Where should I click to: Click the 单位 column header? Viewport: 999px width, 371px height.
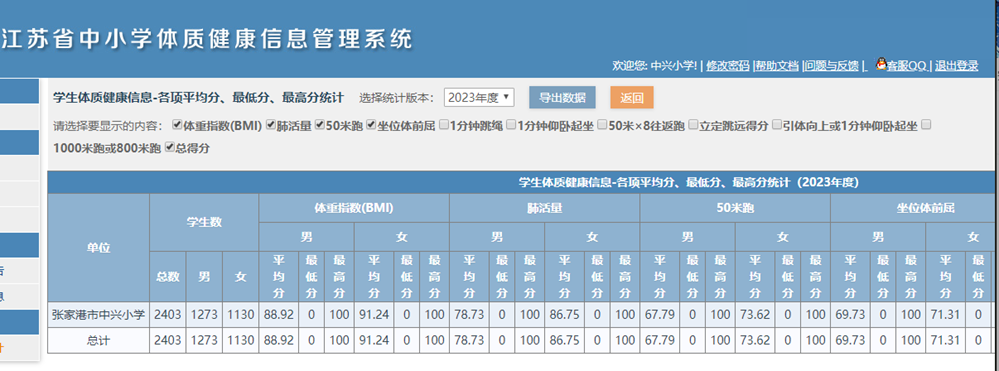99,248
